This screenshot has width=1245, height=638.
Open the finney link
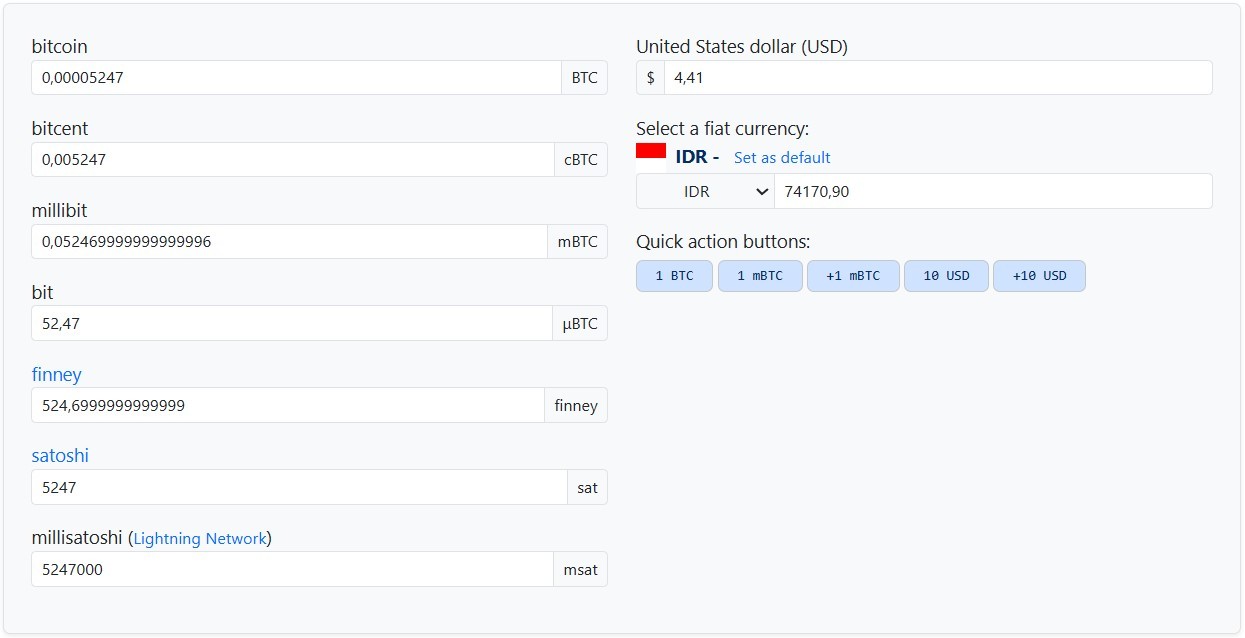(x=57, y=374)
